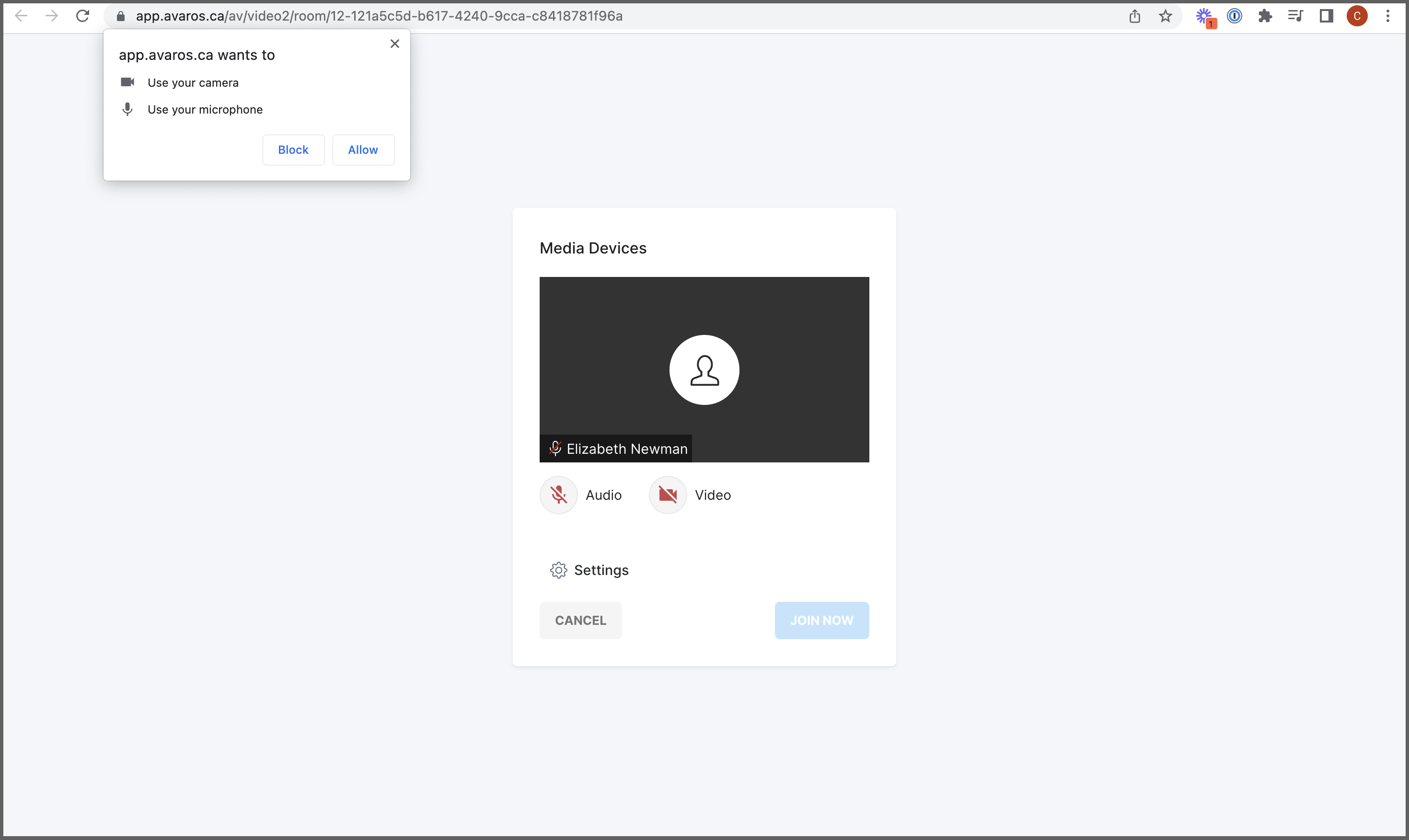The image size is (1409, 840).
Task: Block the permission request
Action: [x=293, y=150]
